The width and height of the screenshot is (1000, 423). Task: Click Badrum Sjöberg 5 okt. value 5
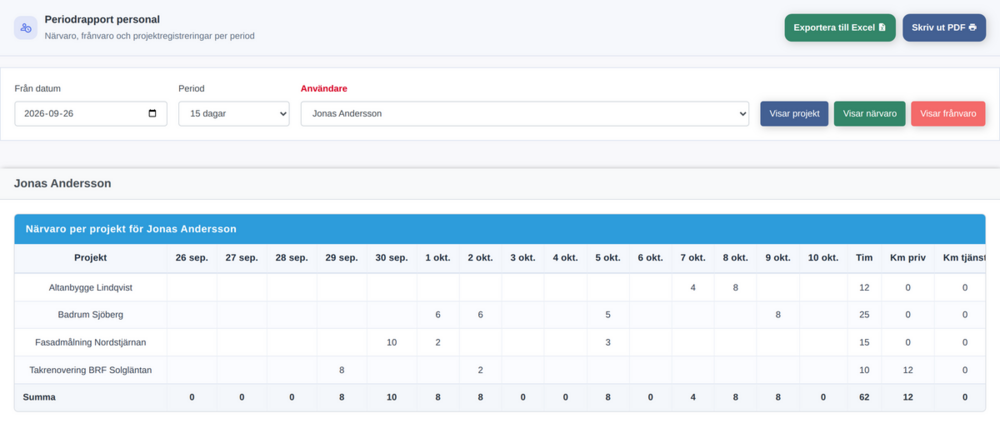coord(608,315)
